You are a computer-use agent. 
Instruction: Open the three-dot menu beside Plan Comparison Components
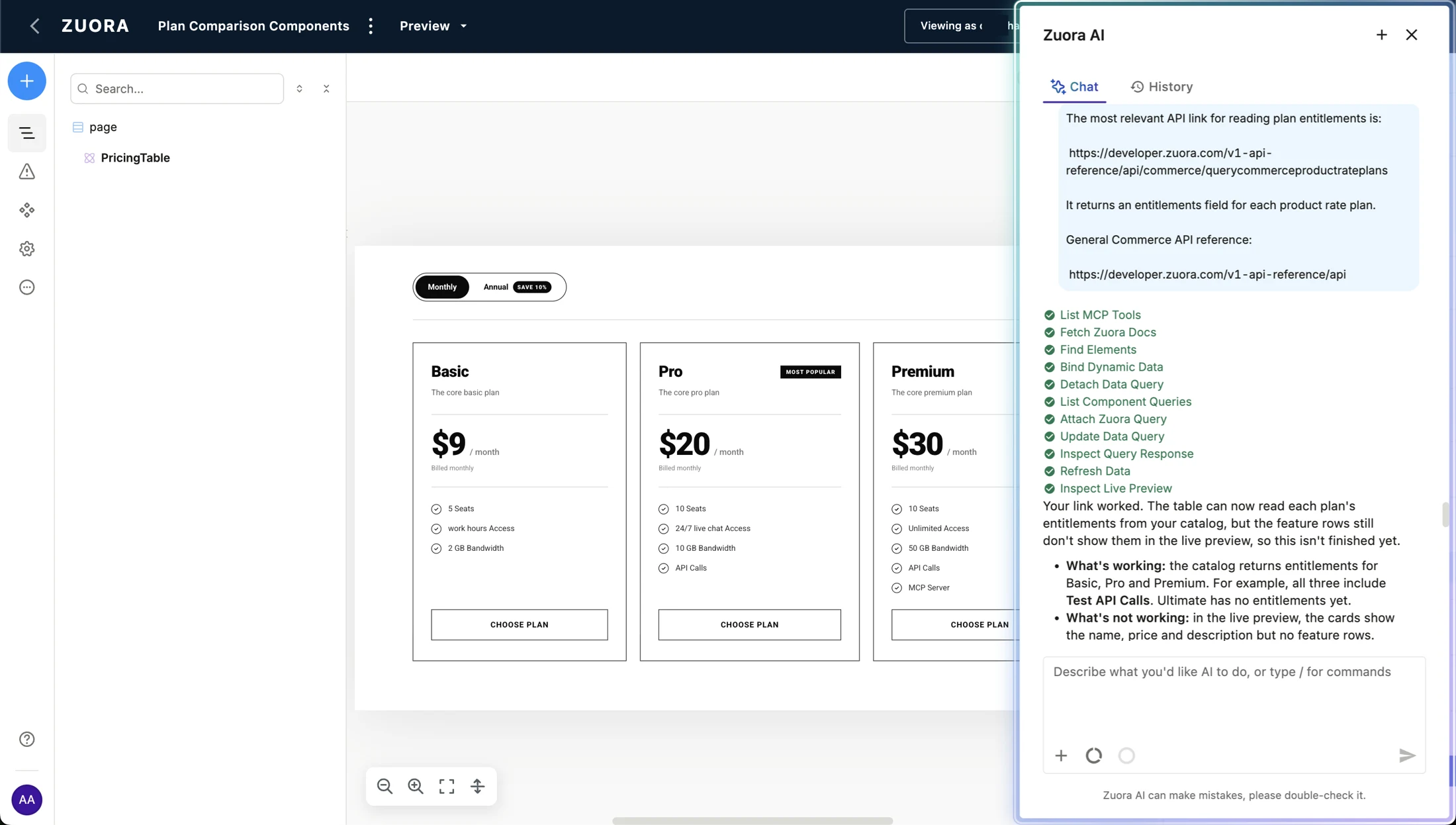coord(371,26)
